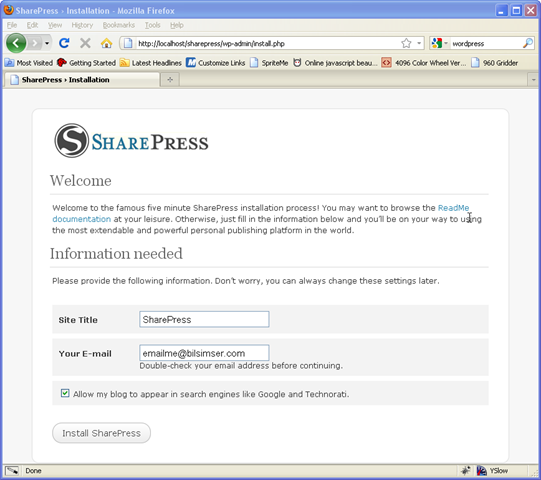Reload the page with the refresh icon

(x=64, y=43)
